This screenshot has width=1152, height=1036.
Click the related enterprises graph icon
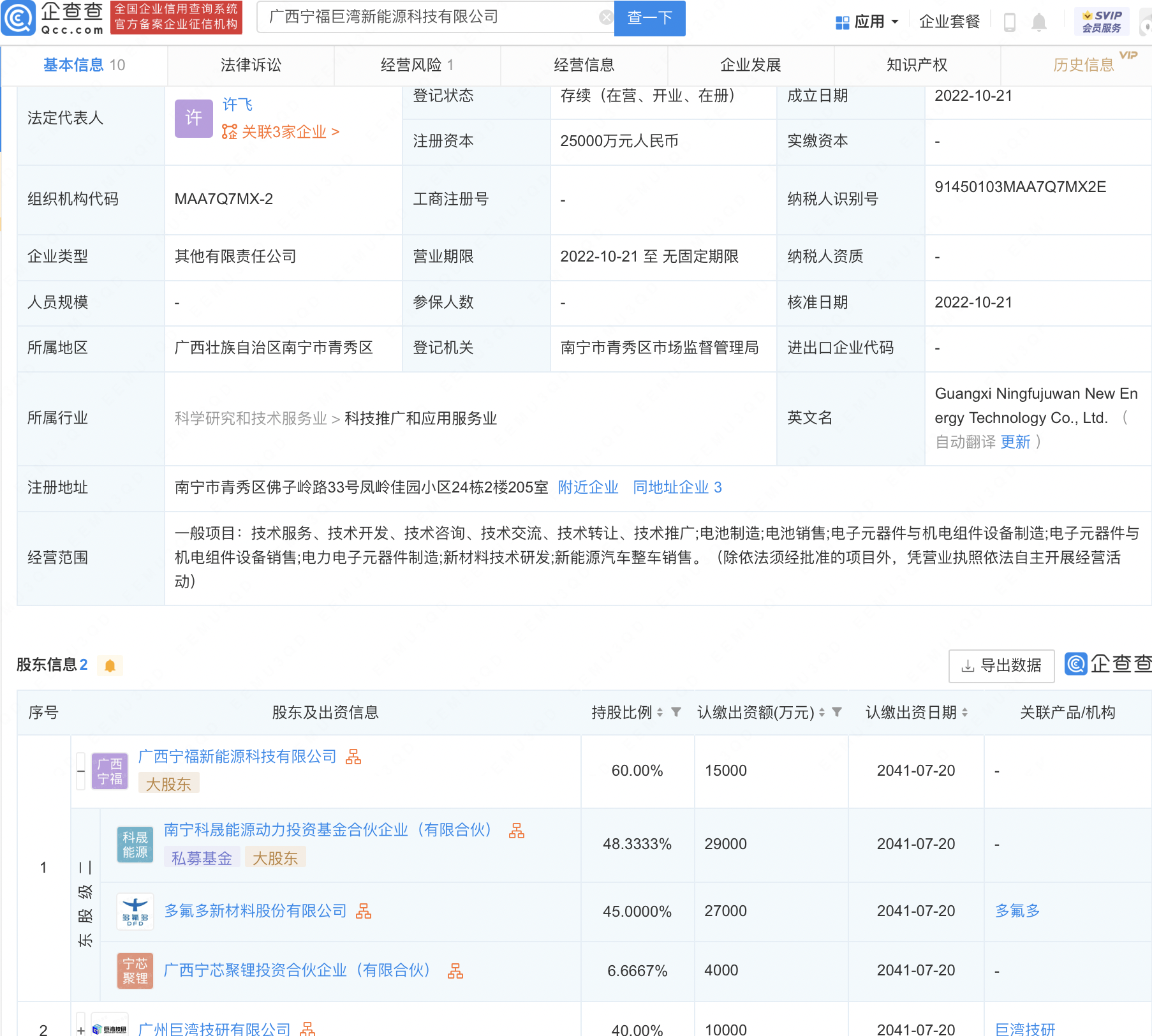[229, 132]
